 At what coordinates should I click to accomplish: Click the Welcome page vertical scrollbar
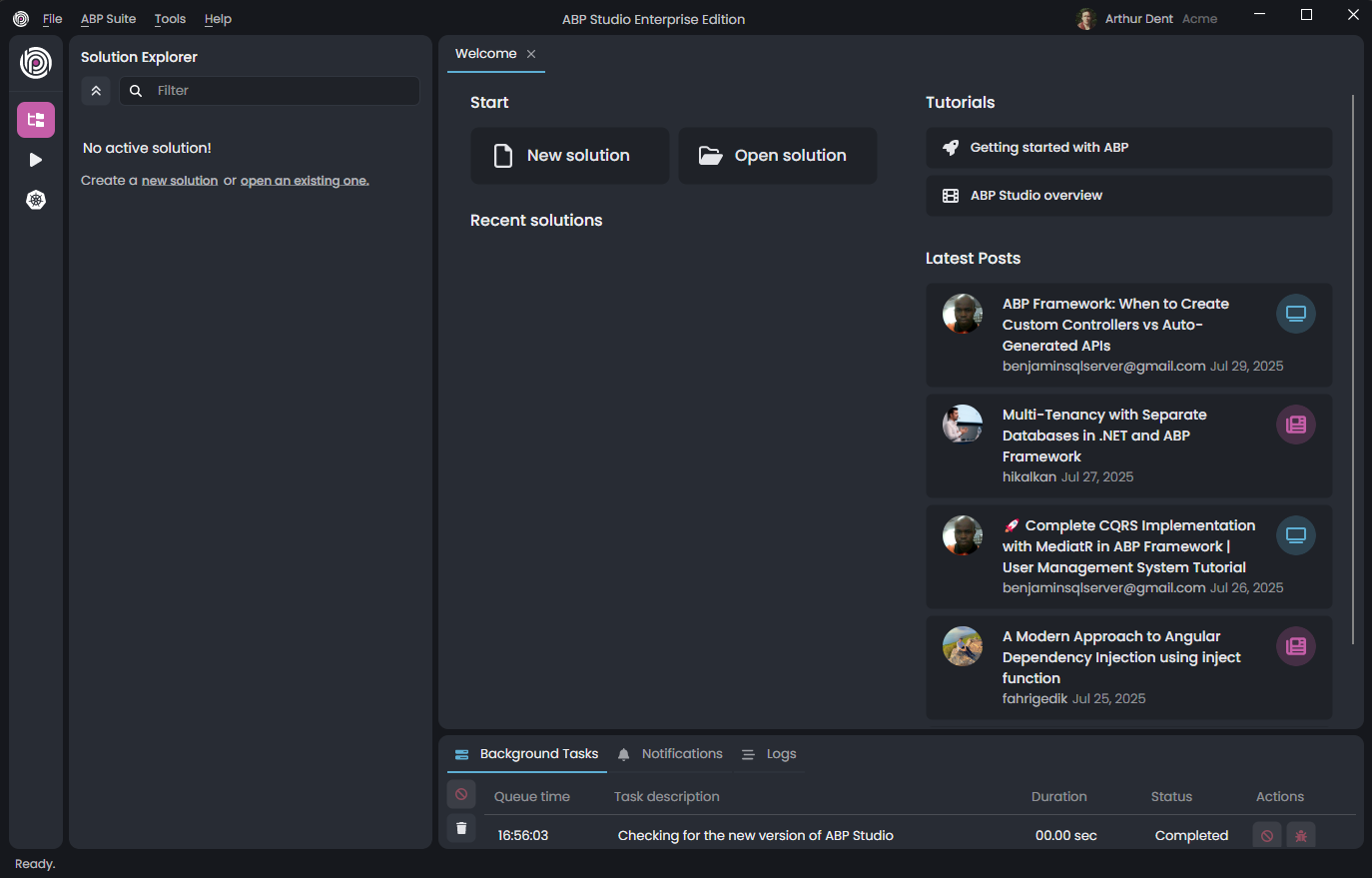(x=1353, y=370)
